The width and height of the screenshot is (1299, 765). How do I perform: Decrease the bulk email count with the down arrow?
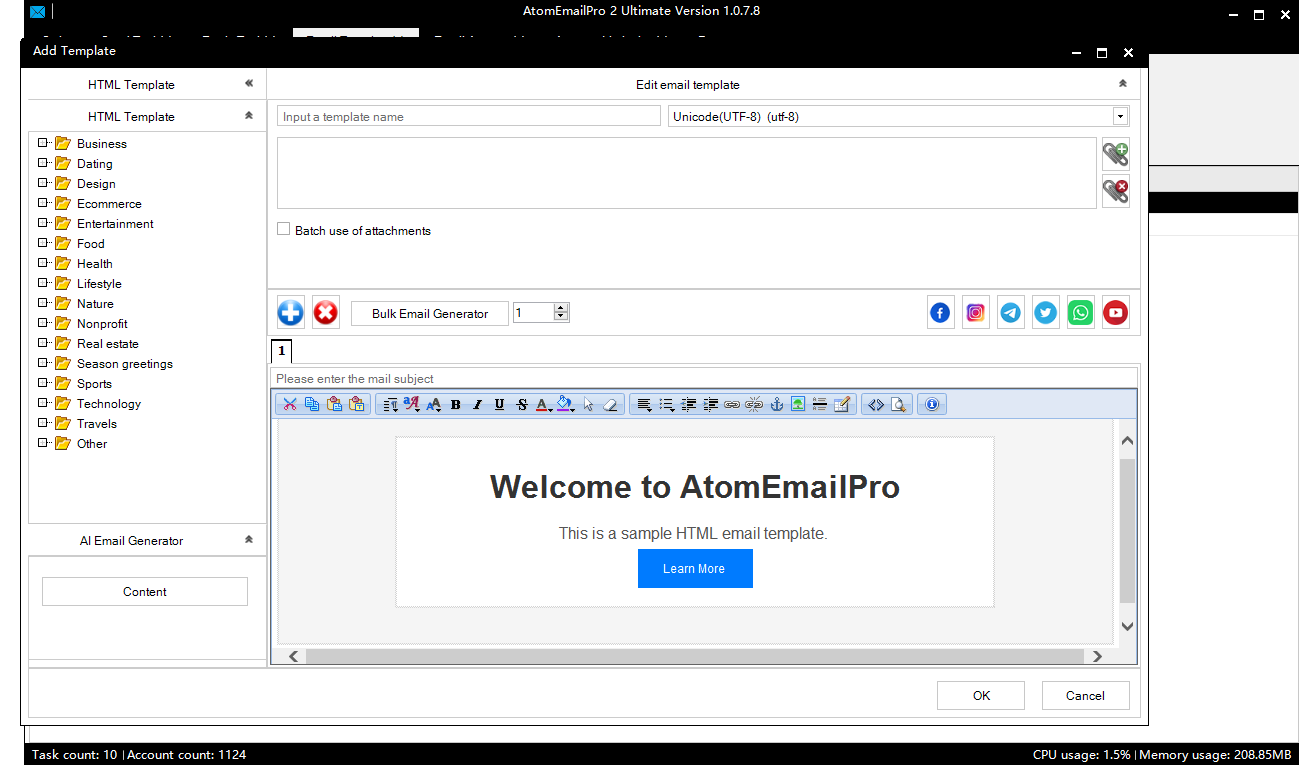[561, 317]
